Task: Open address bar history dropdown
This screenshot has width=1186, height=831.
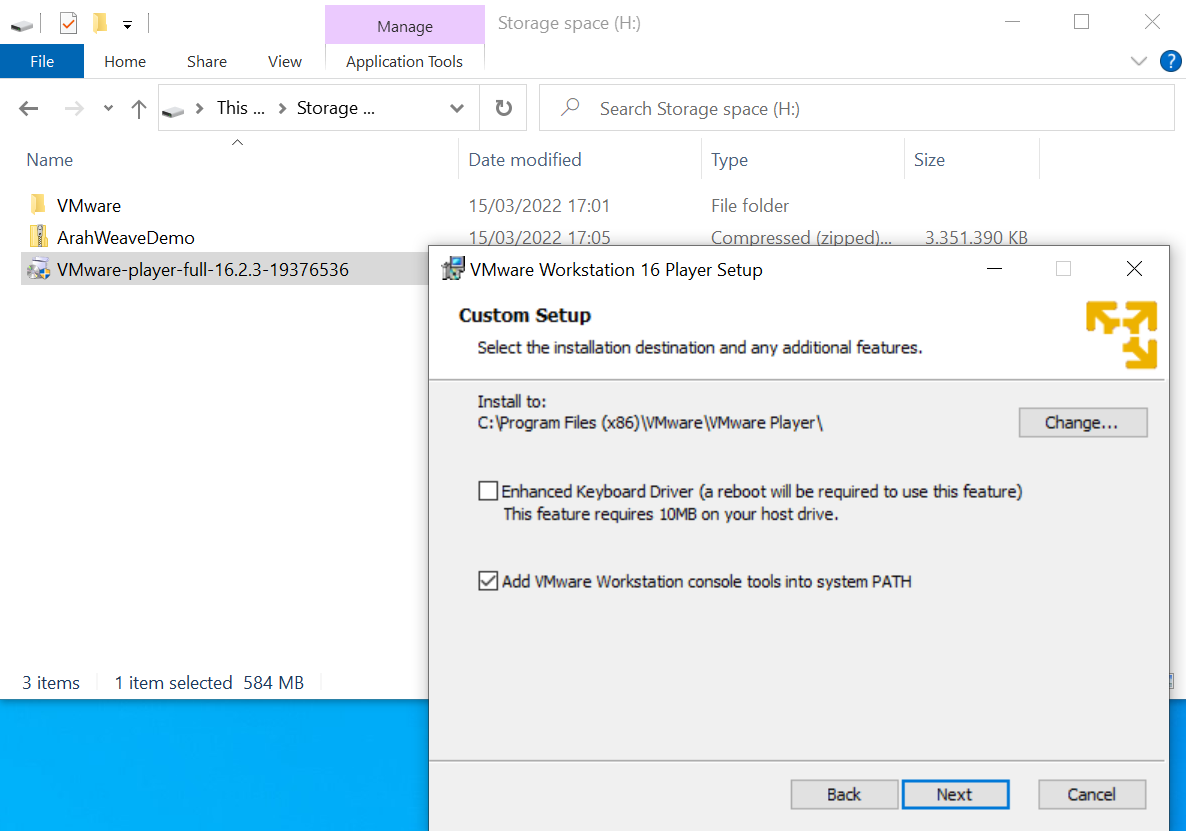Action: pyautogui.click(x=456, y=108)
